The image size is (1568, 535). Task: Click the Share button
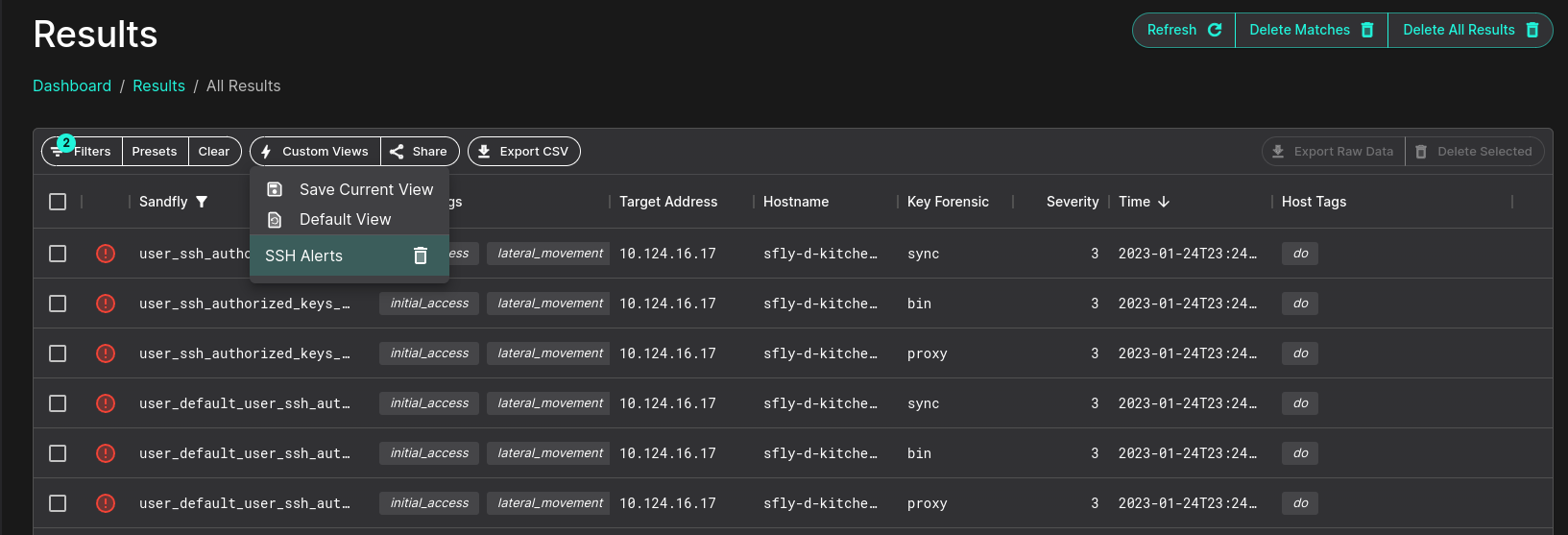(420, 151)
